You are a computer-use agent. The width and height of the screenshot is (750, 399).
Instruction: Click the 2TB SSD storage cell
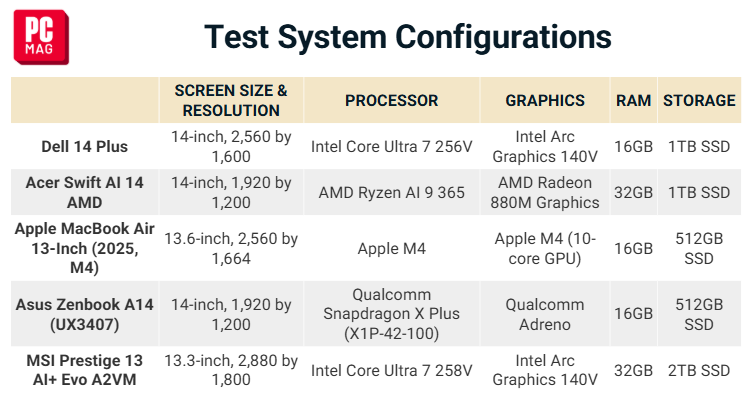click(x=699, y=370)
